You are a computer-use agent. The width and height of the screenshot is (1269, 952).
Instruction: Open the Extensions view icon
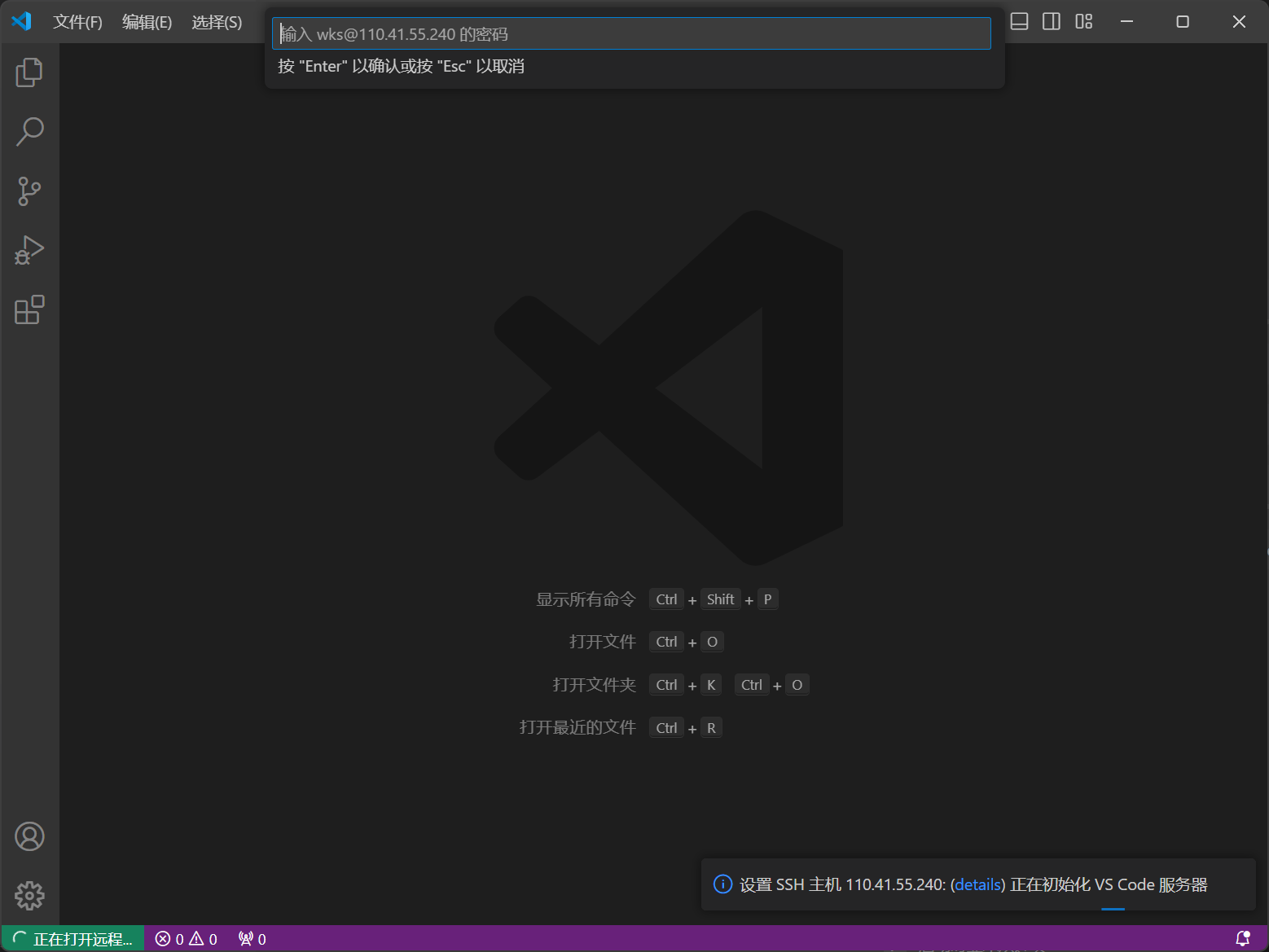pos(29,309)
